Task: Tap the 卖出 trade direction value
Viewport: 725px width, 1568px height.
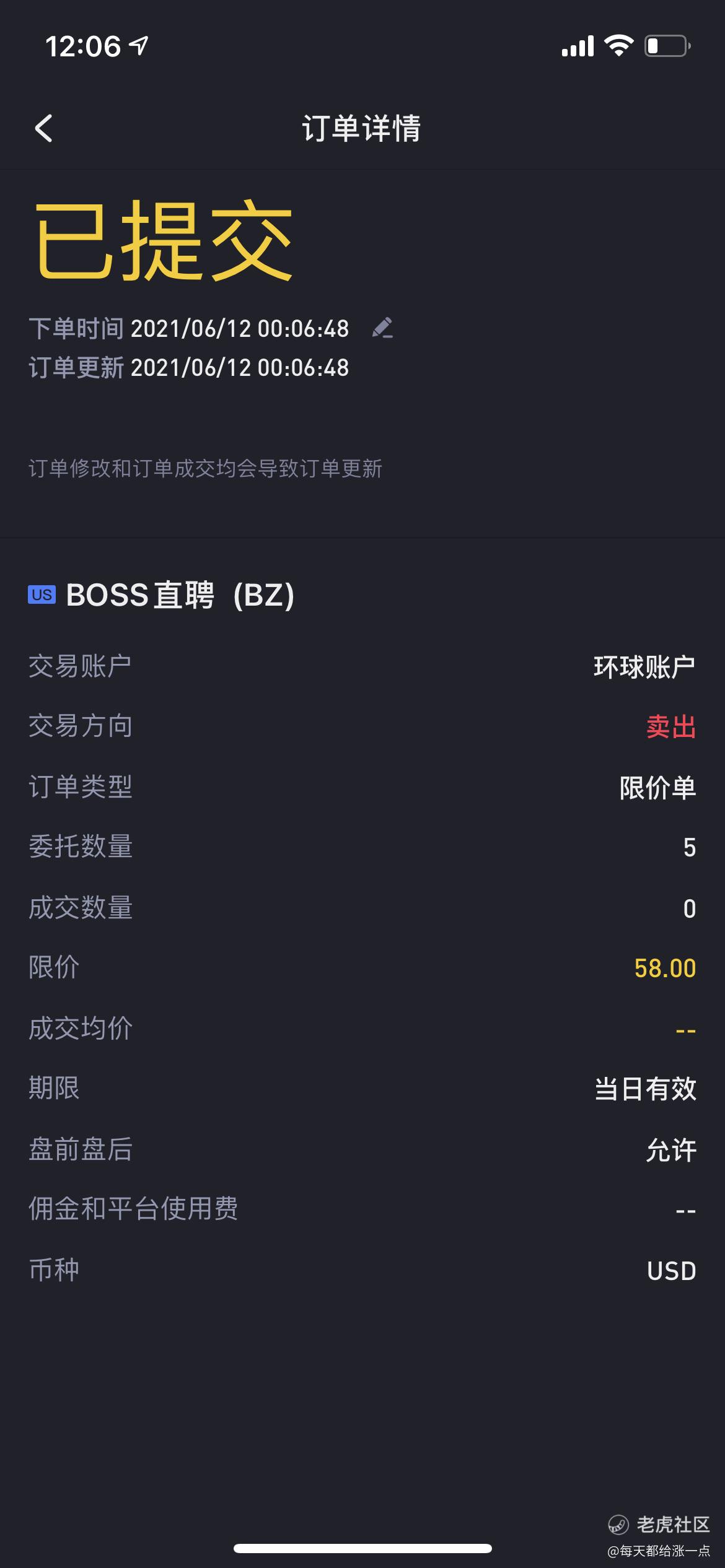Action: click(671, 726)
